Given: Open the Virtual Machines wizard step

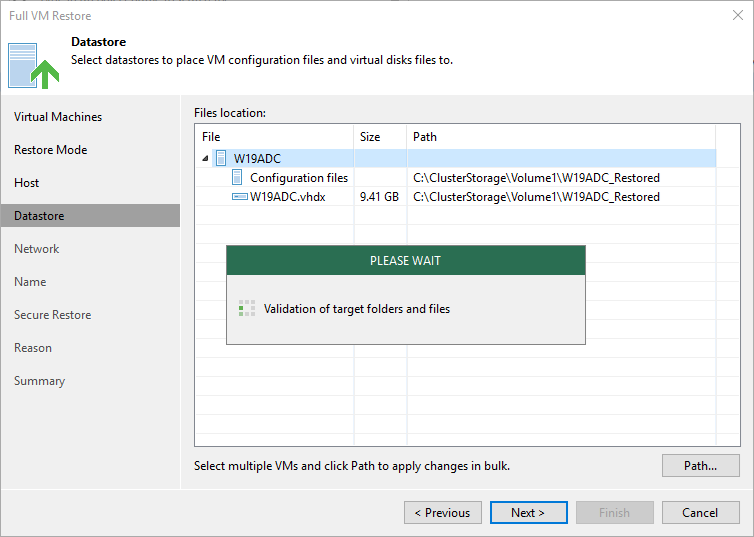Looking at the screenshot, I should pyautogui.click(x=58, y=117).
